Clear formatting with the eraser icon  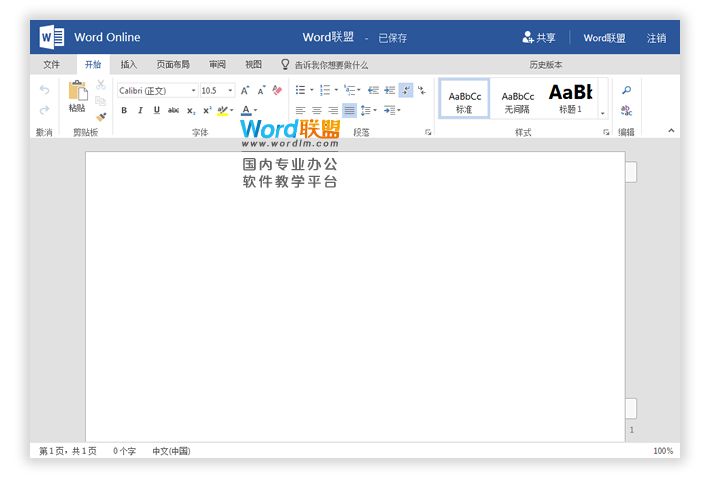tap(277, 91)
